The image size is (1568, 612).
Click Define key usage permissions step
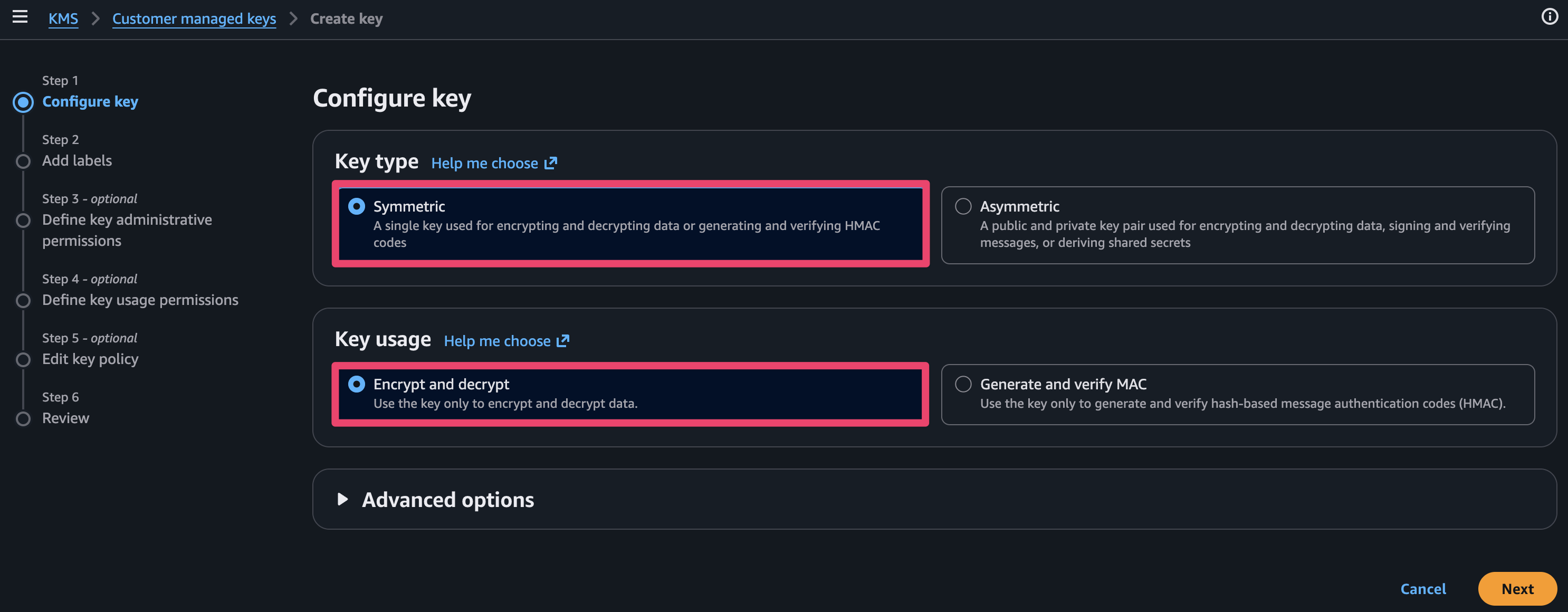pos(140,300)
